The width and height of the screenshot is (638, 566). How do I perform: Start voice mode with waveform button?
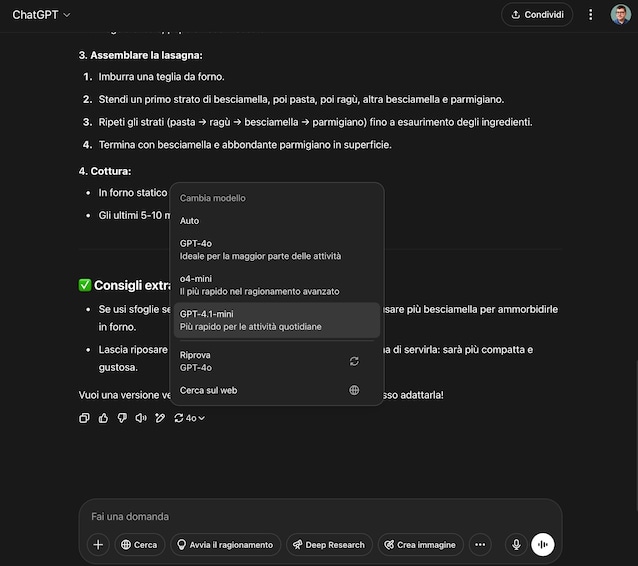pyautogui.click(x=542, y=544)
